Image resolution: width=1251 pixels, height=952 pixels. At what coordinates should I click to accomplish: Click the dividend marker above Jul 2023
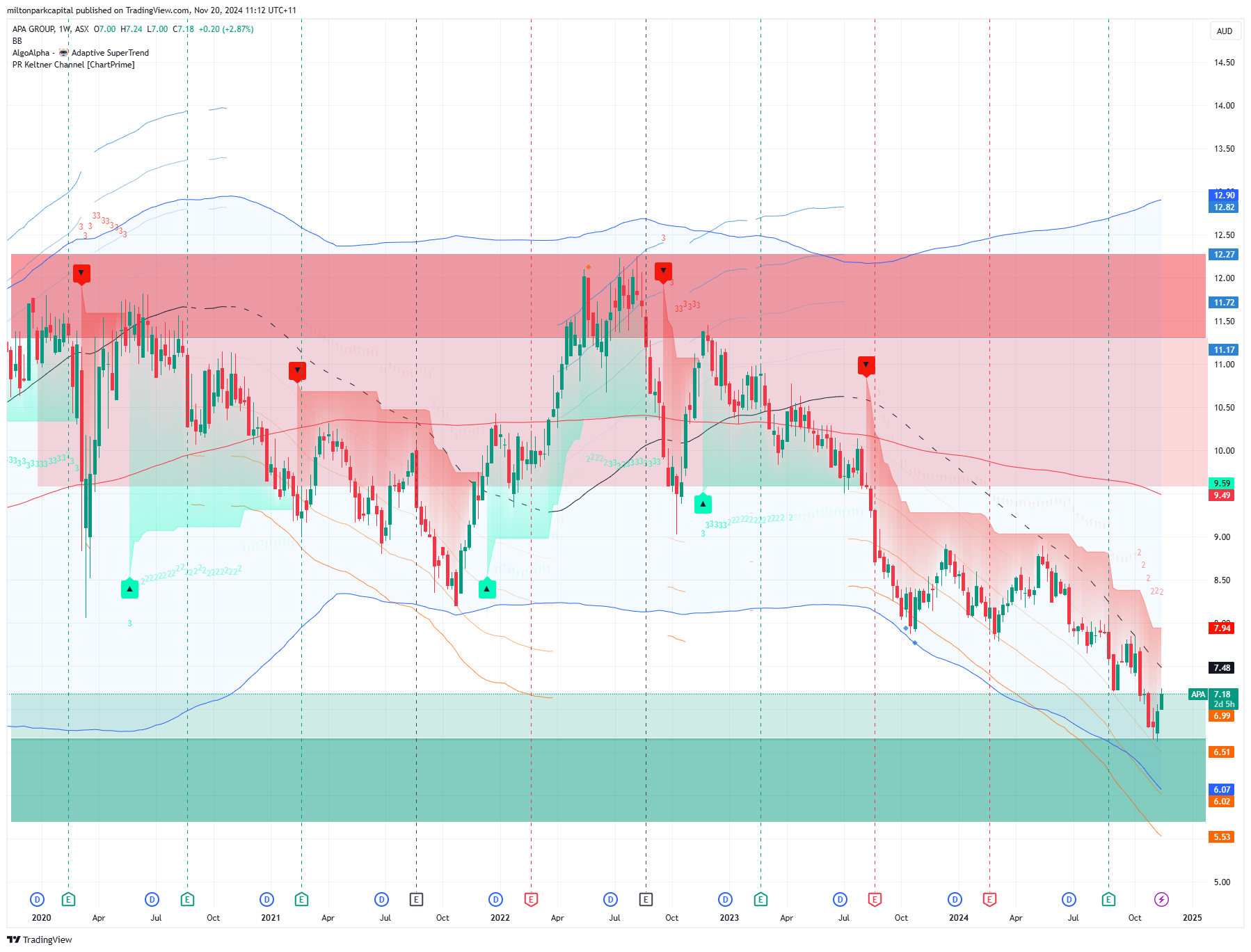pyautogui.click(x=840, y=899)
